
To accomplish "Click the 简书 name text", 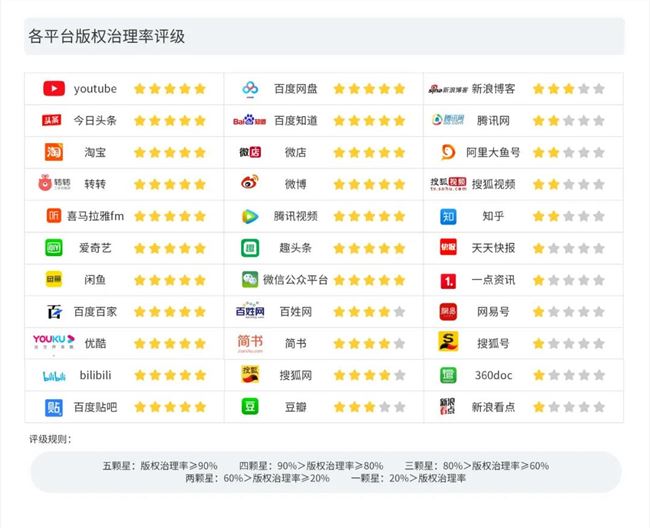I will coord(296,344).
